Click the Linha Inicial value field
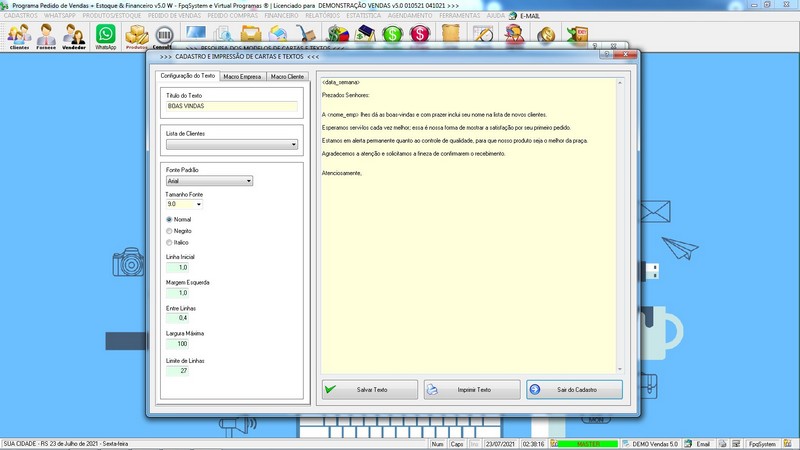 tap(178, 267)
